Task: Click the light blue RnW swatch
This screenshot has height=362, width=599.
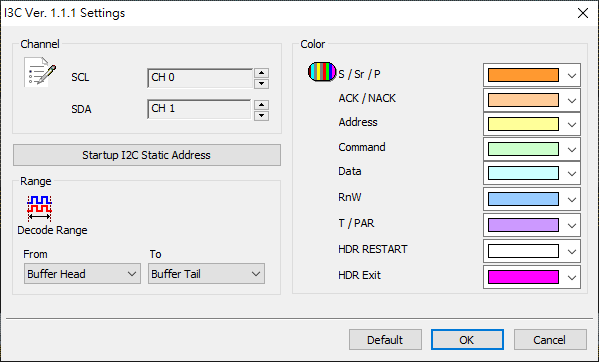Action: coord(523,199)
